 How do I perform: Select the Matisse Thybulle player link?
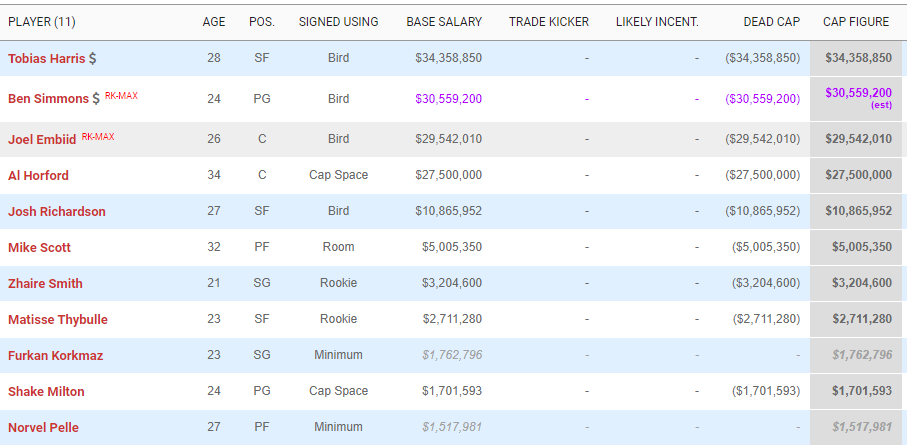(57, 320)
